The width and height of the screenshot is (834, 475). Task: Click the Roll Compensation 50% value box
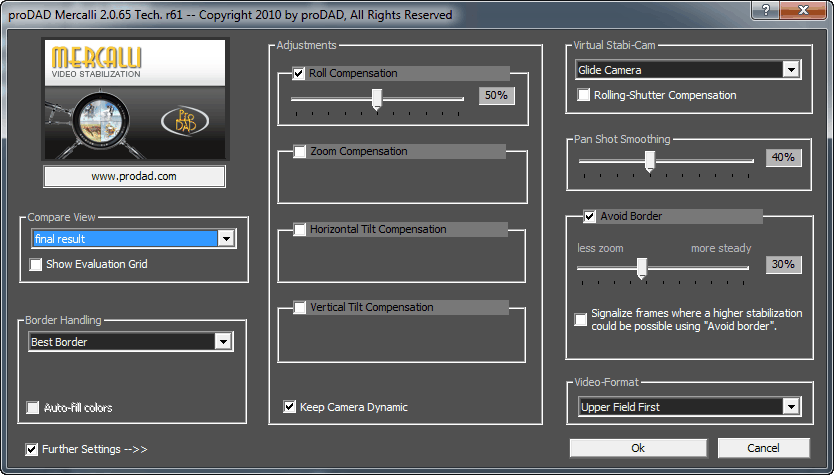(496, 96)
